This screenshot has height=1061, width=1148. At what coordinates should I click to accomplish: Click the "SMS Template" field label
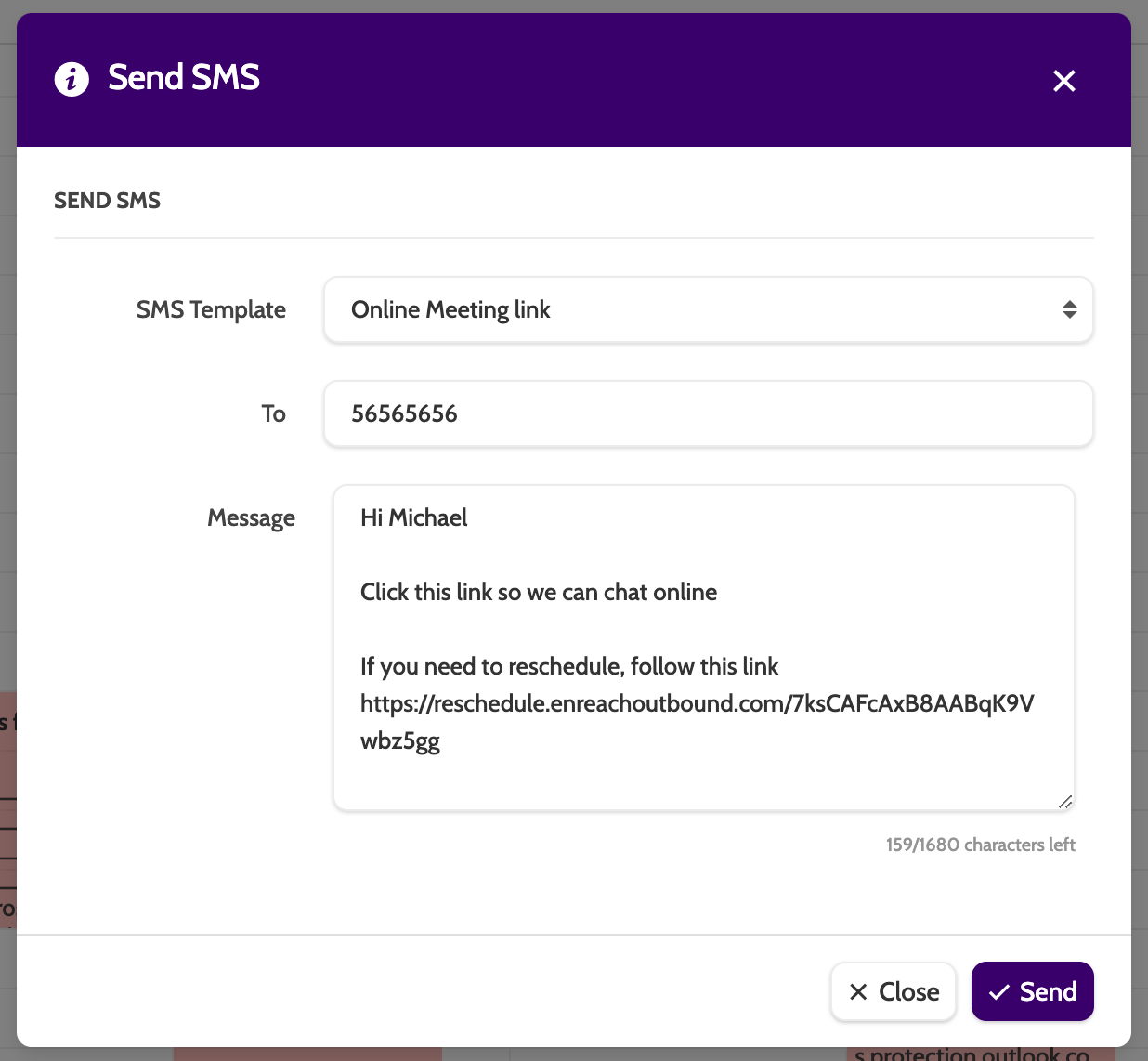(211, 309)
